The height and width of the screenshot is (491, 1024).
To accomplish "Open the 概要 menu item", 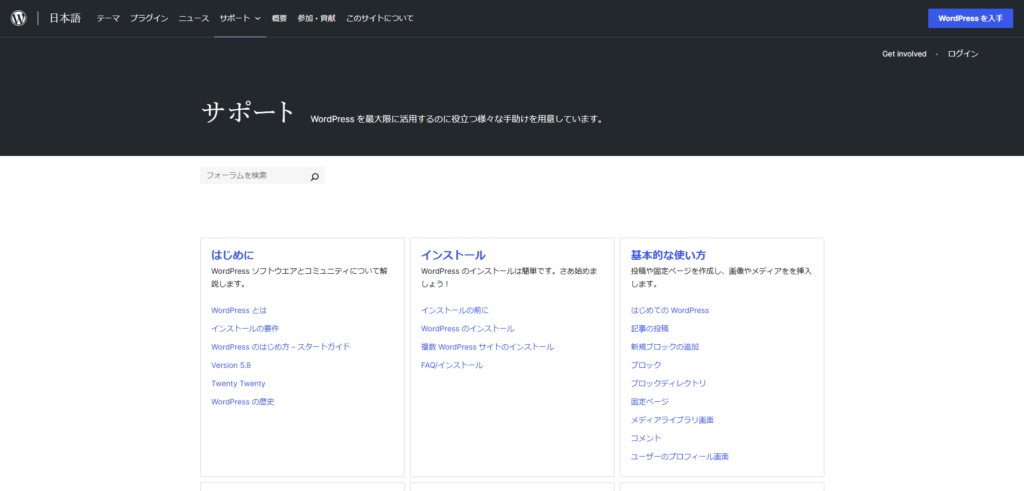I will click(280, 18).
